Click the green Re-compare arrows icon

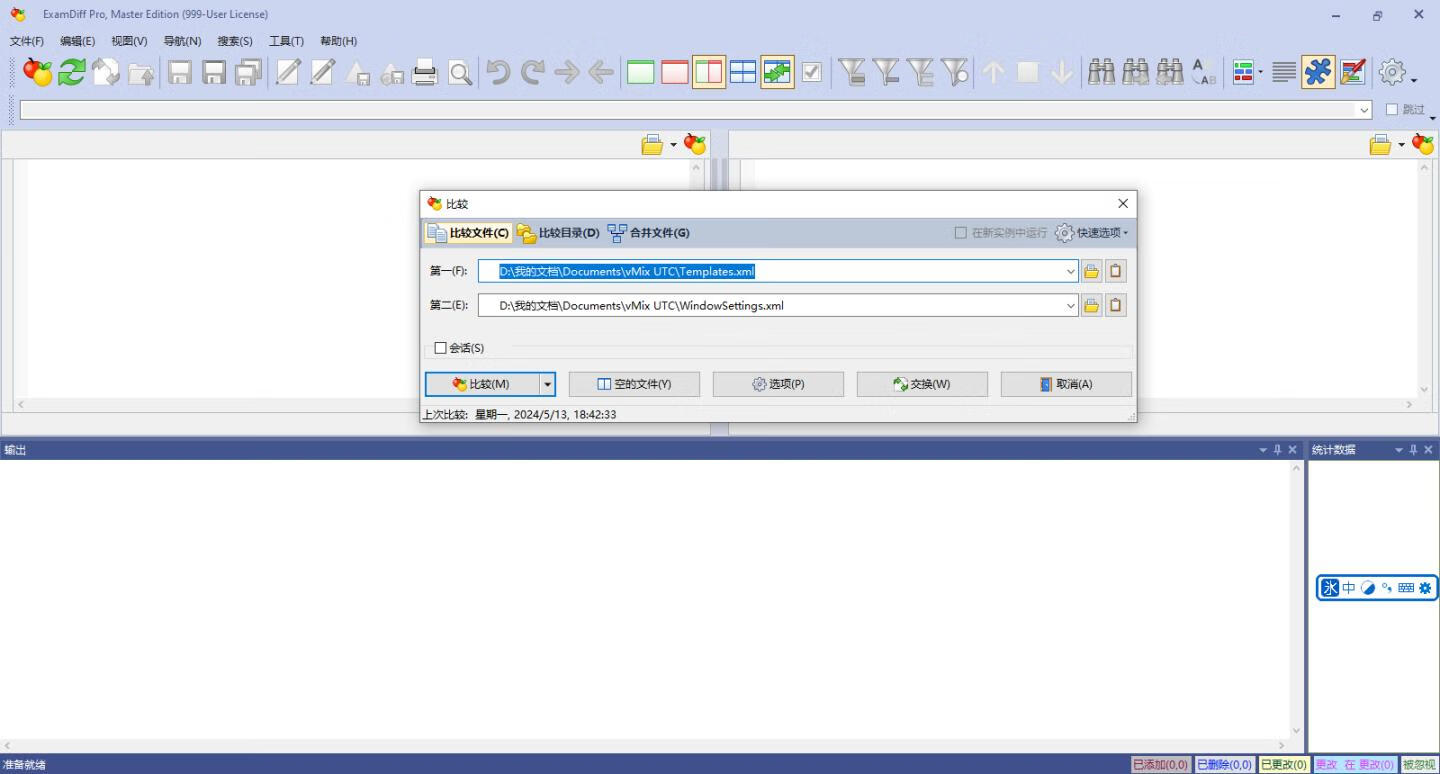72,72
